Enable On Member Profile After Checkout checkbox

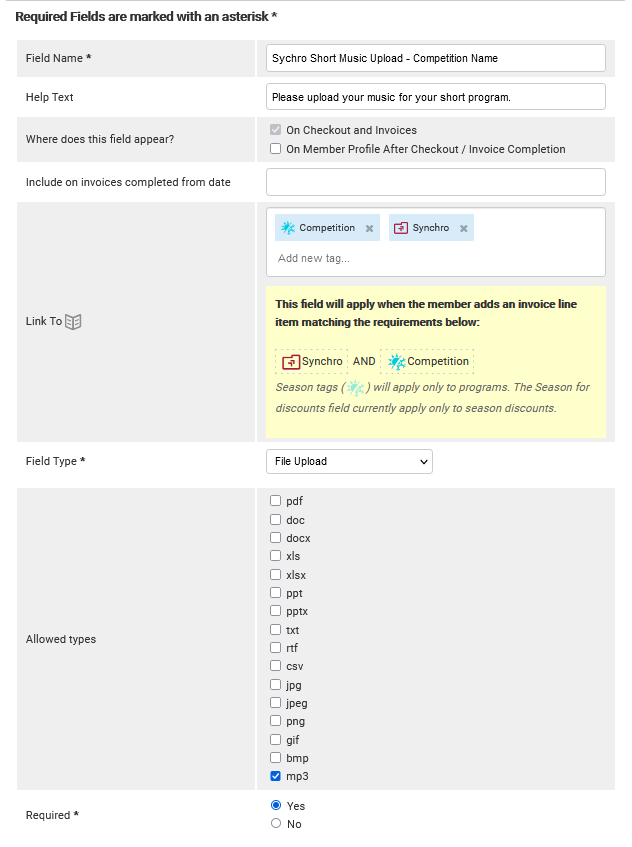click(275, 149)
